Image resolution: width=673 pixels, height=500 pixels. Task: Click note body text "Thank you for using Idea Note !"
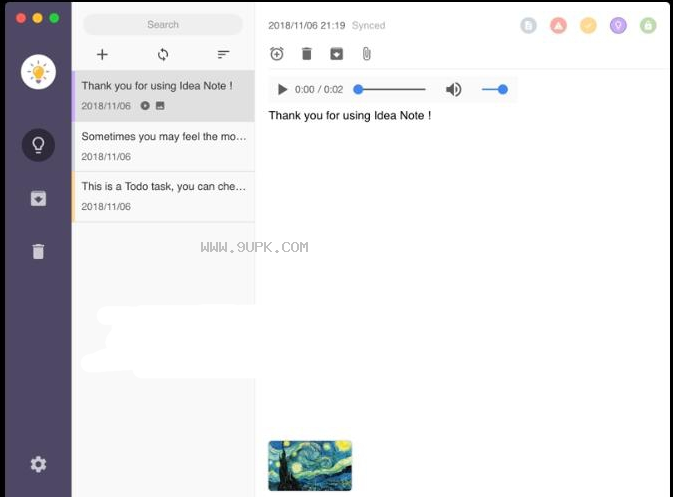click(350, 115)
